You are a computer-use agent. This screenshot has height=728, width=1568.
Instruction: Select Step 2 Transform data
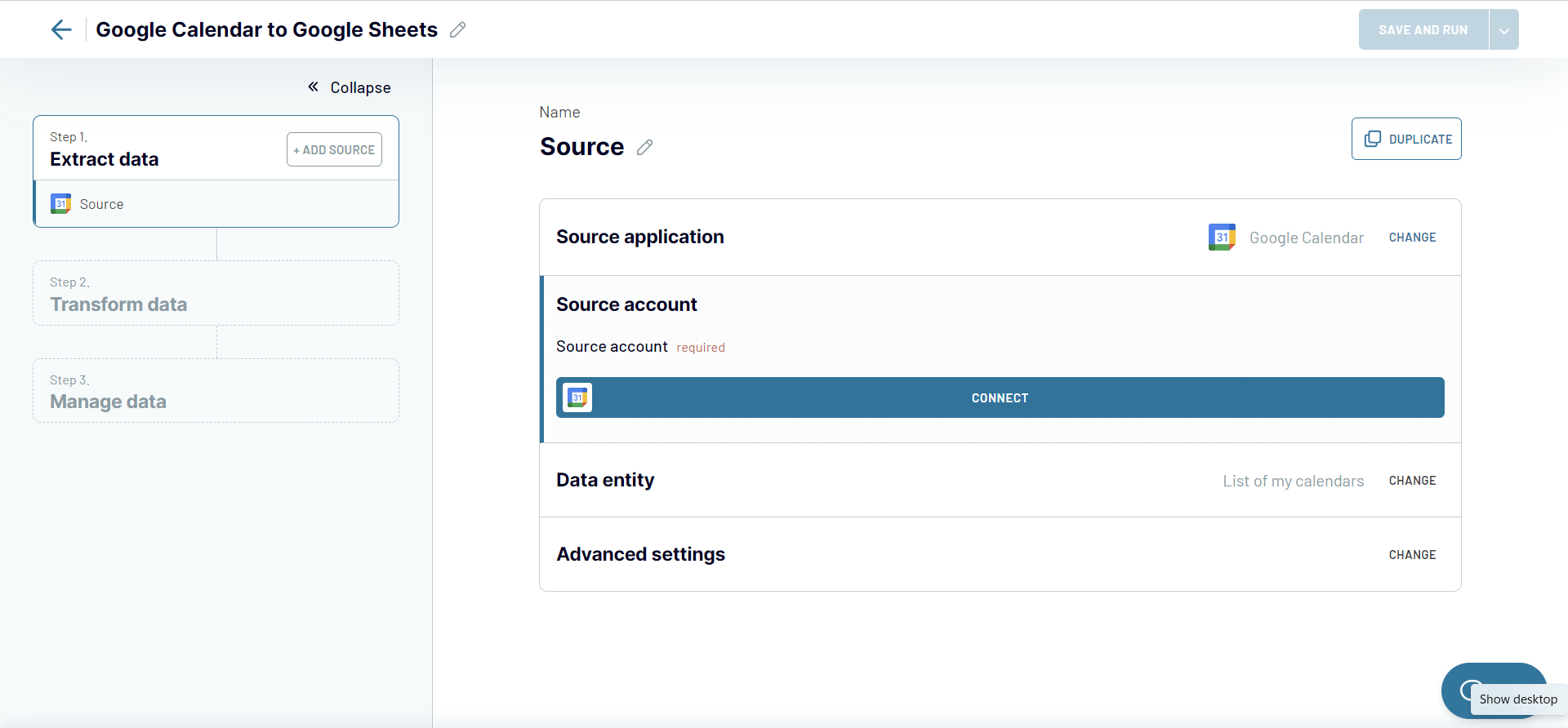[216, 294]
